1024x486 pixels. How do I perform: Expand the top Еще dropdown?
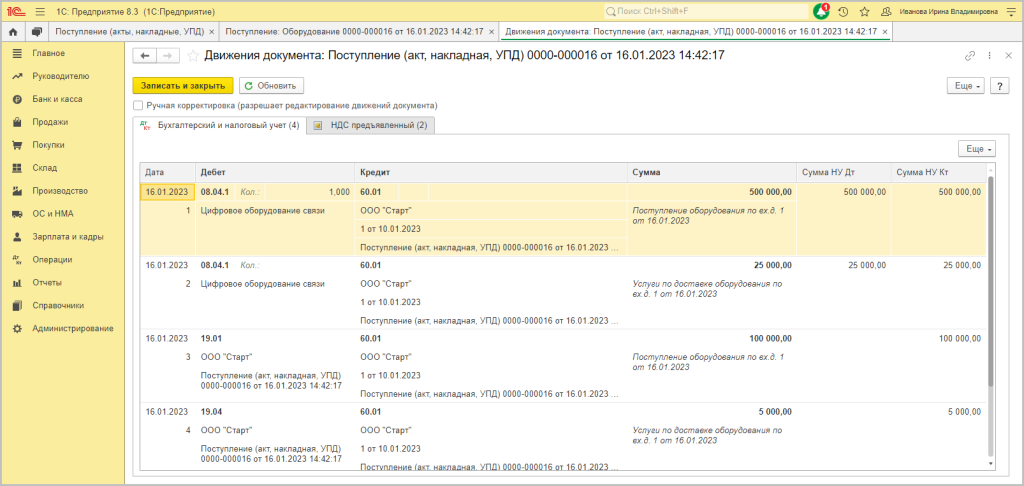pyautogui.click(x=965, y=86)
